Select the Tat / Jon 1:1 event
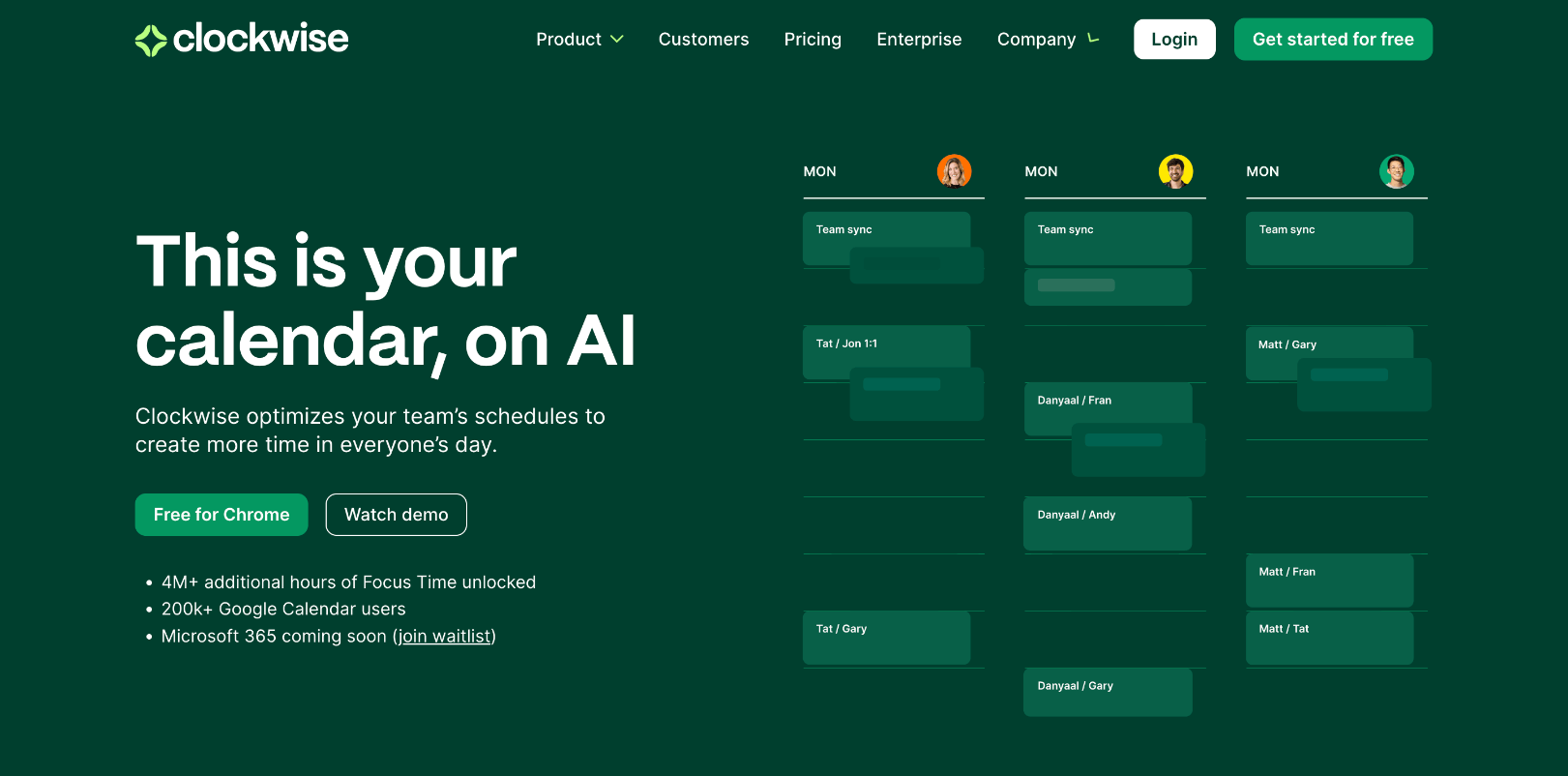 click(886, 352)
